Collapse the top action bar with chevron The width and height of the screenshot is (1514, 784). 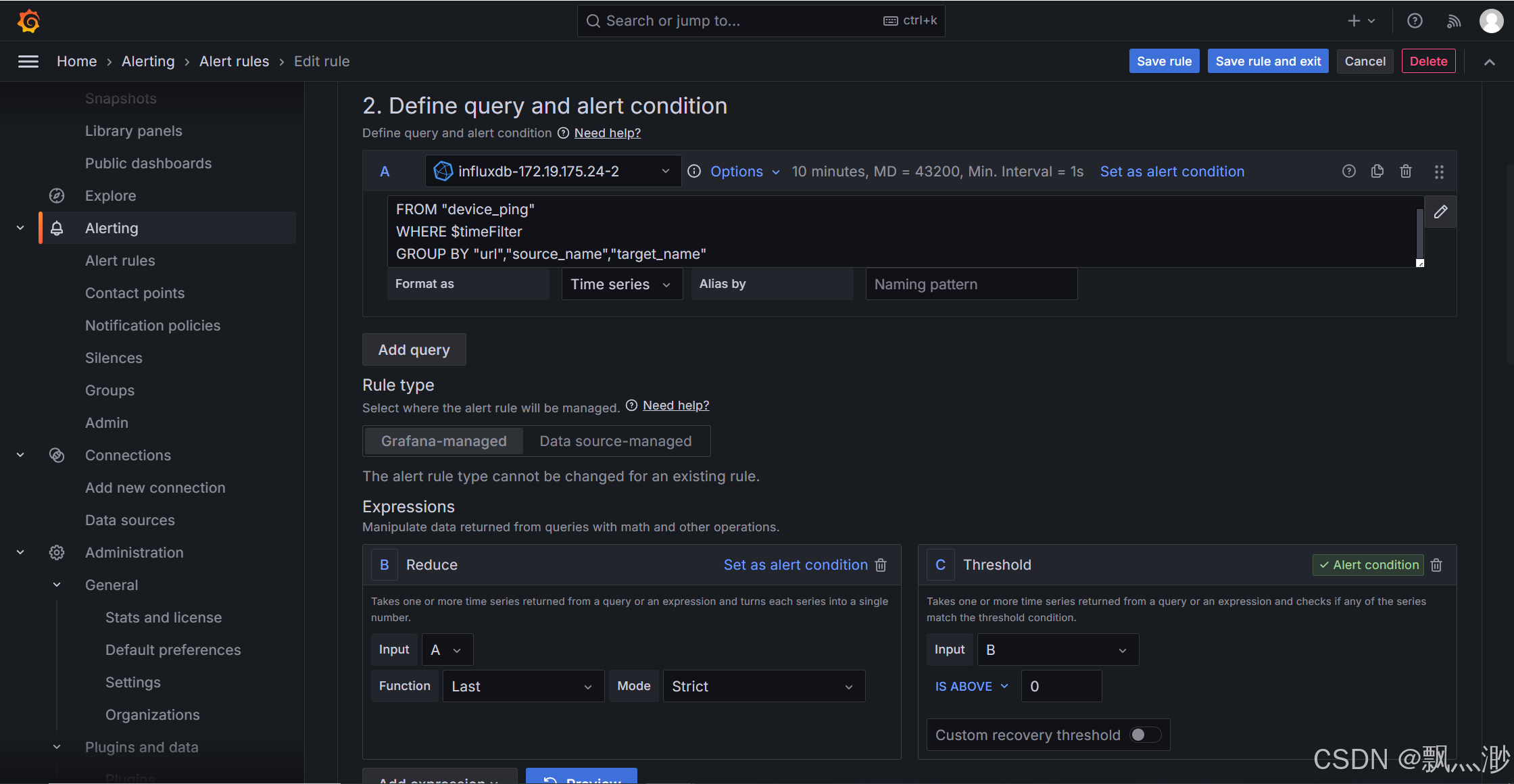(1489, 62)
